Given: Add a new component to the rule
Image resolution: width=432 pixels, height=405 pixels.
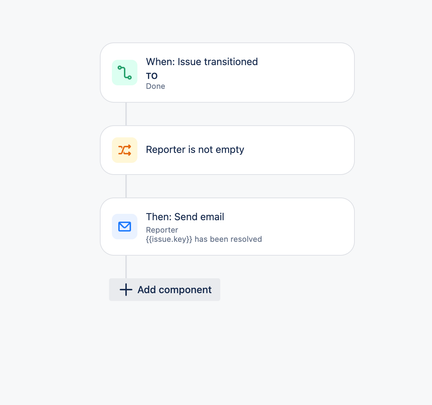Looking at the screenshot, I should pyautogui.click(x=165, y=290).
